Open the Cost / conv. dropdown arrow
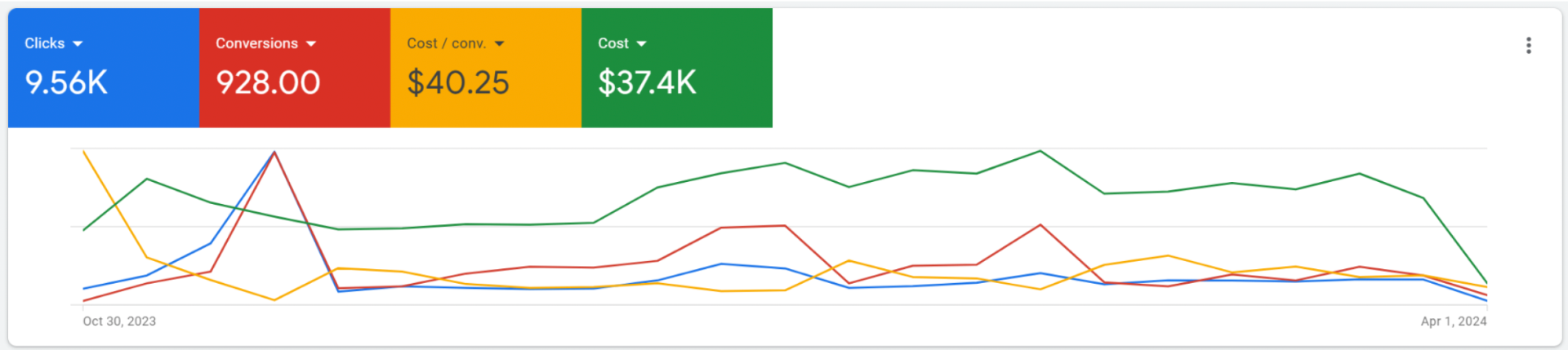 pos(500,44)
